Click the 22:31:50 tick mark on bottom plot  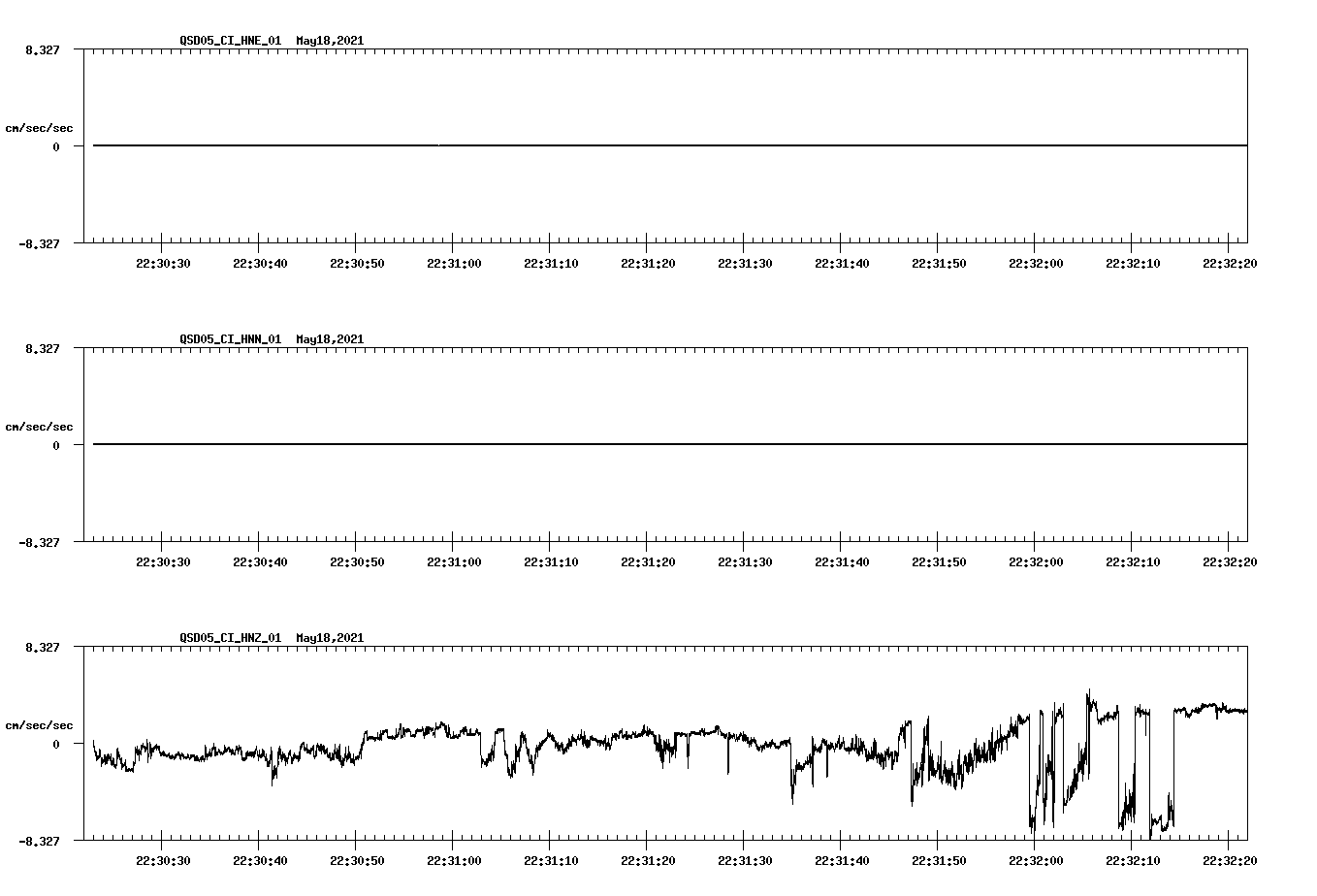pos(938,843)
